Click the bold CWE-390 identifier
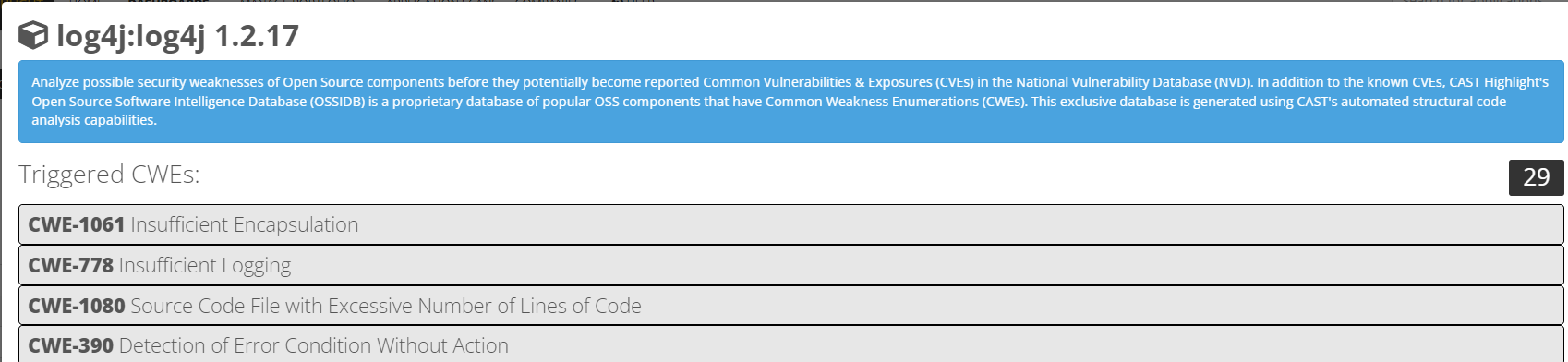The image size is (1568, 362). pos(71,345)
